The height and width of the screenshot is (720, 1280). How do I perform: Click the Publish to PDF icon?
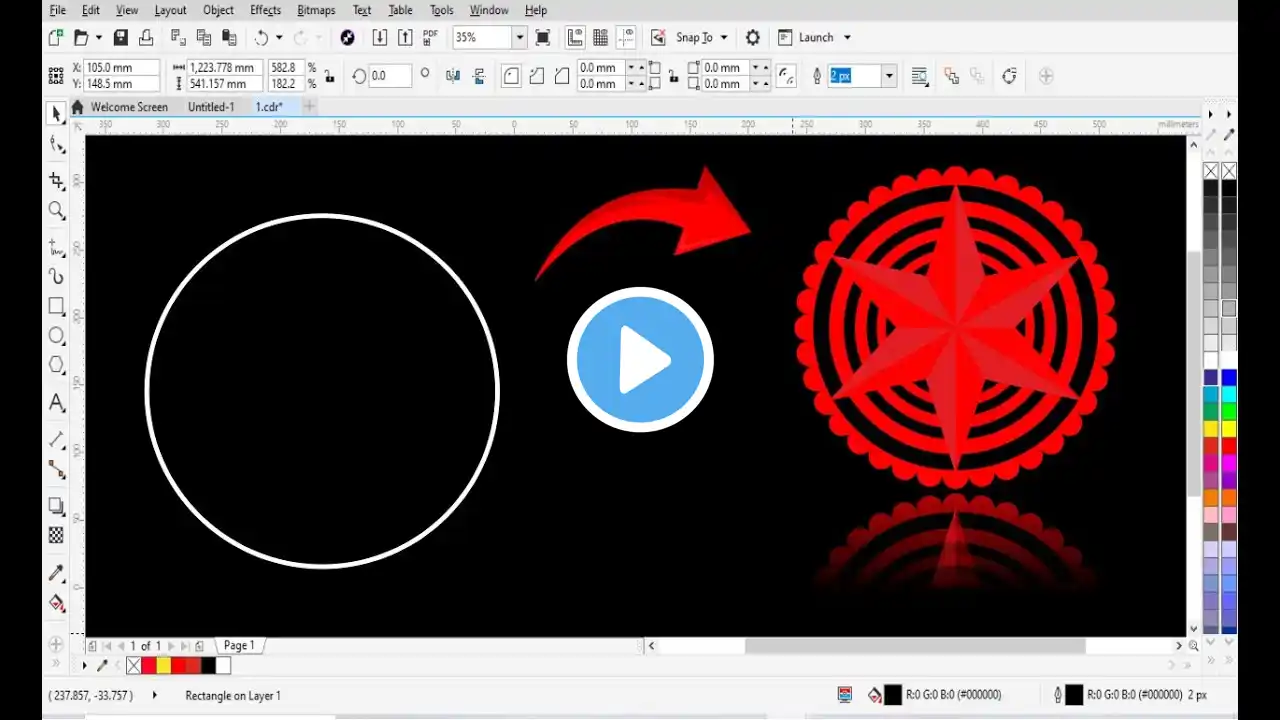click(x=430, y=38)
